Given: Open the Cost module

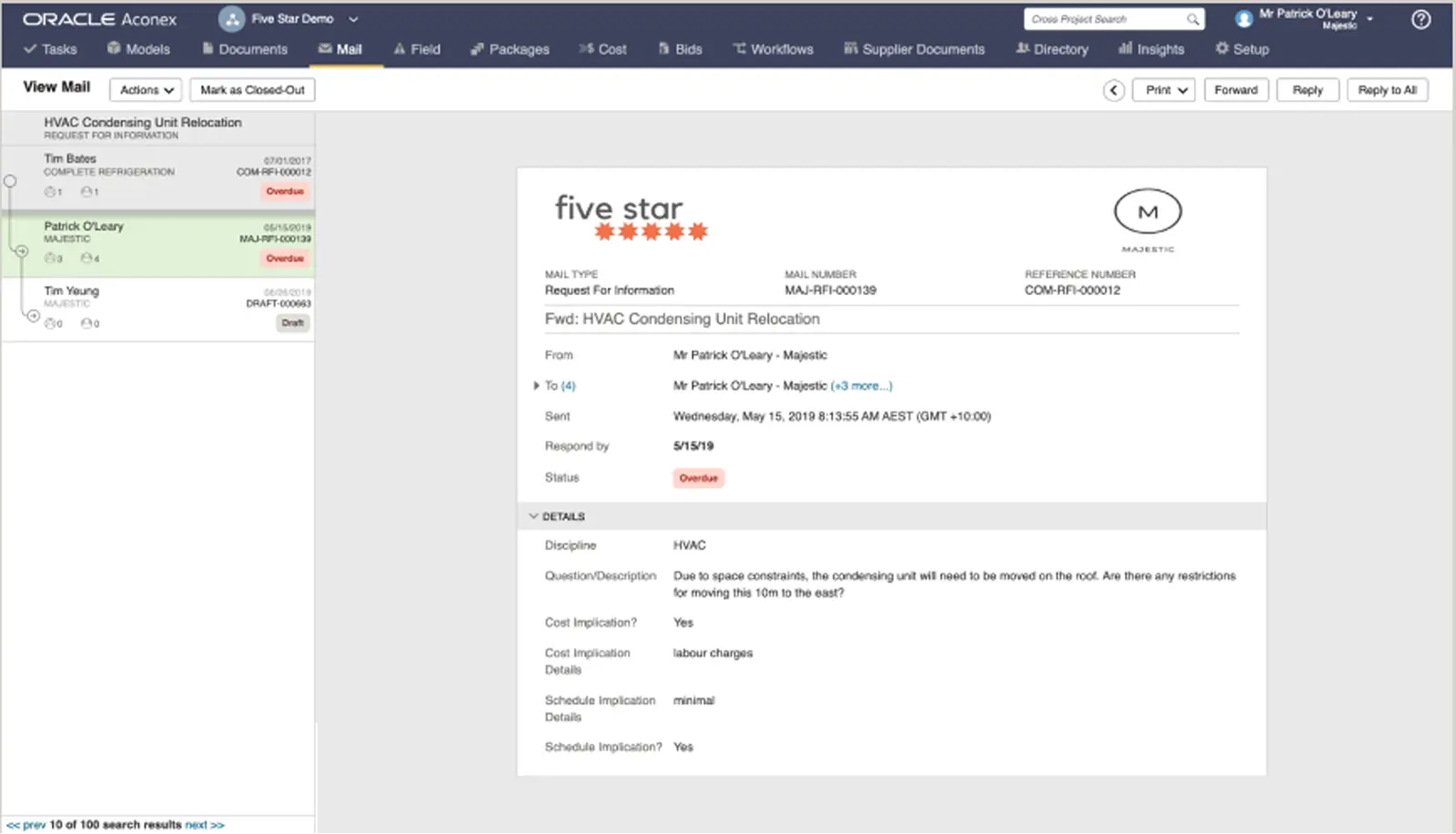Looking at the screenshot, I should [x=603, y=49].
